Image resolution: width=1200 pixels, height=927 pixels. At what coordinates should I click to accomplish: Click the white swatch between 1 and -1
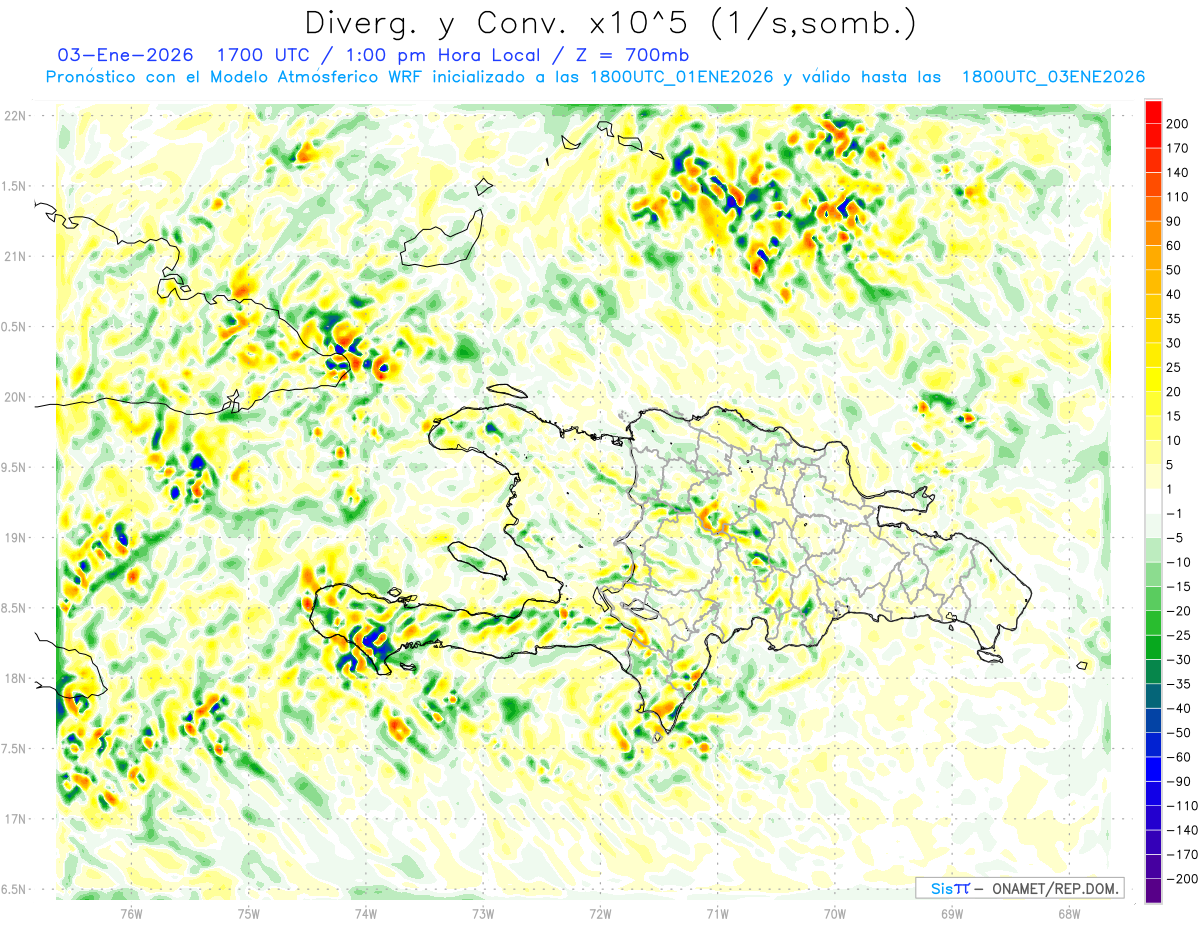1153,501
